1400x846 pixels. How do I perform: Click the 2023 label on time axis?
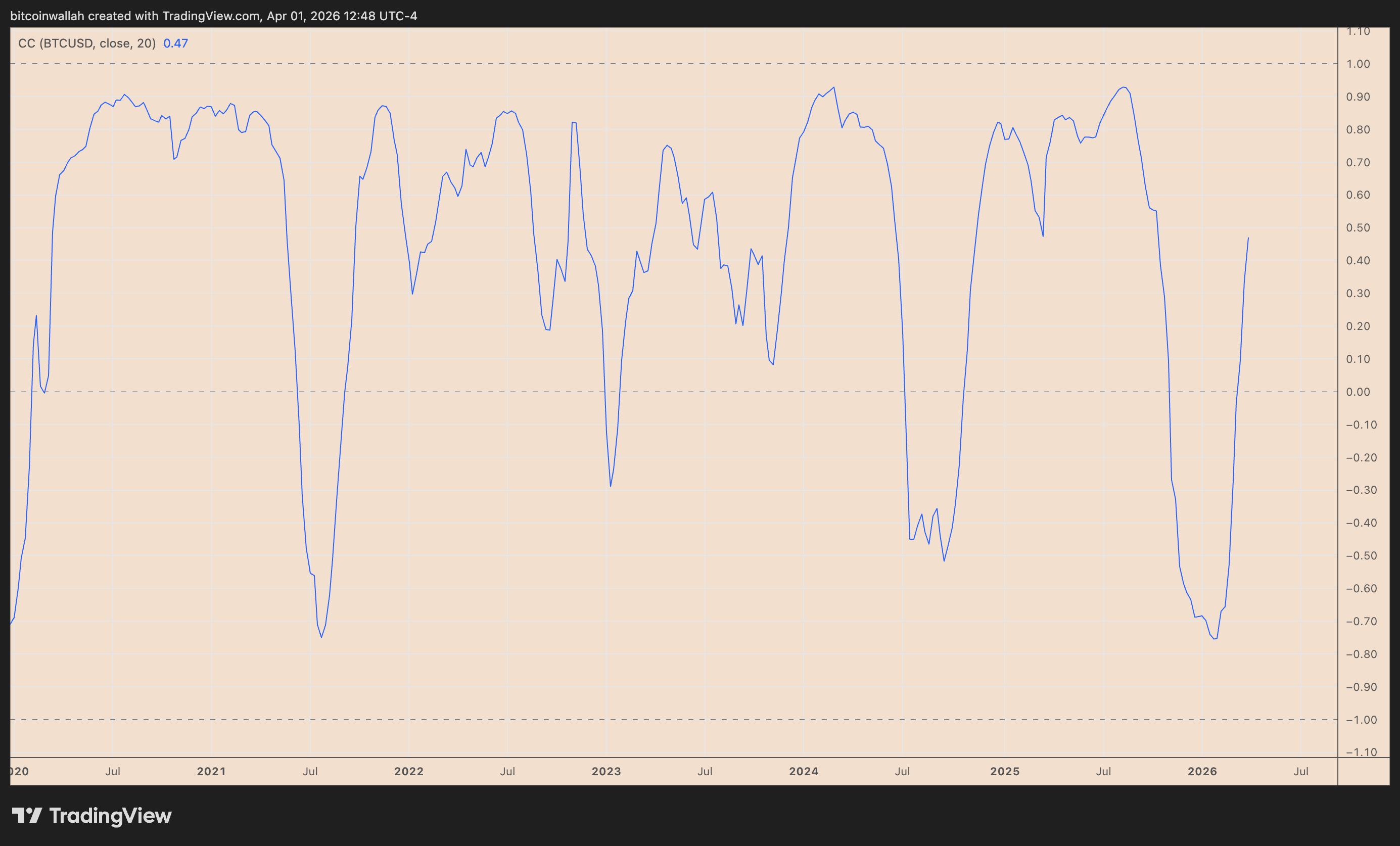[606, 772]
